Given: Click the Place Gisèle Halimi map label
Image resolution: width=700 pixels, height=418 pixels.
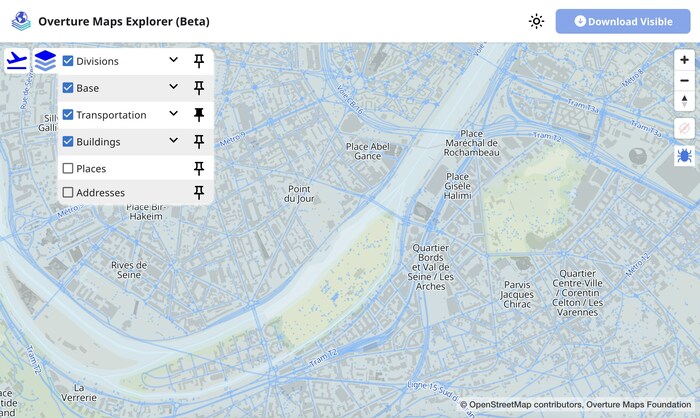Looking at the screenshot, I should (458, 186).
